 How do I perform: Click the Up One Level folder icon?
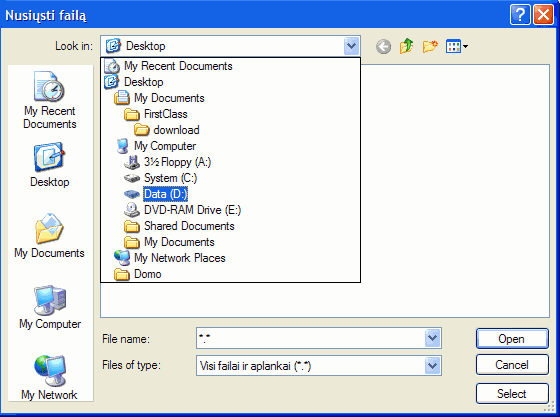coord(406,46)
